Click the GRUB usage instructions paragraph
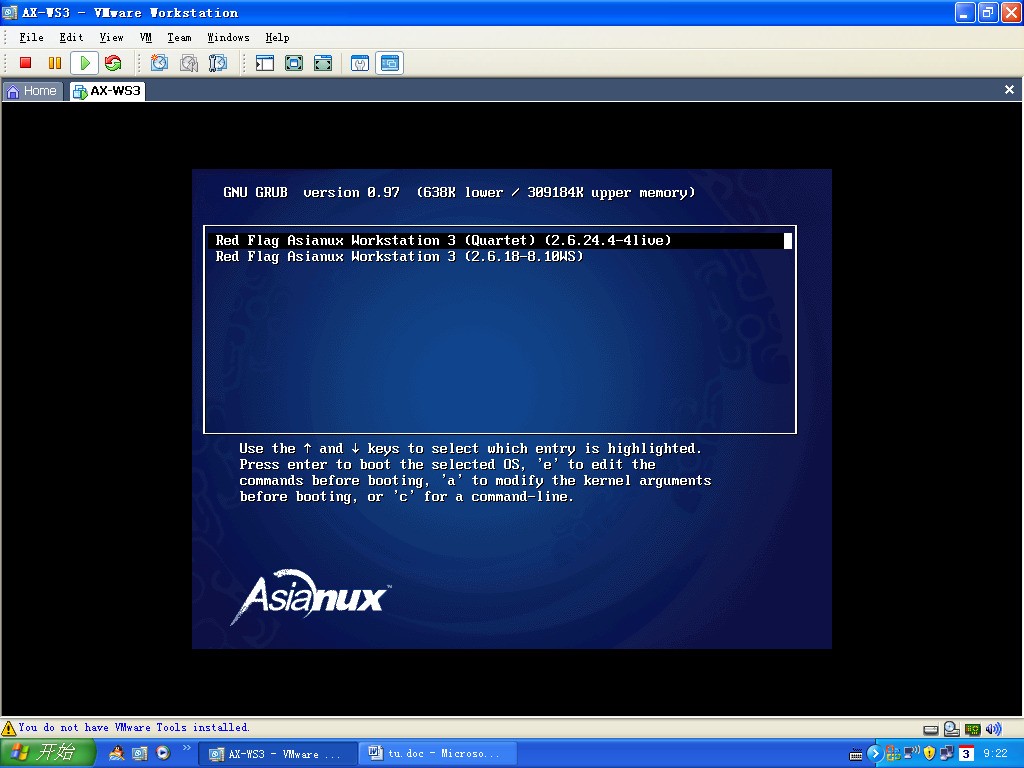1024x768 pixels. [x=475, y=472]
